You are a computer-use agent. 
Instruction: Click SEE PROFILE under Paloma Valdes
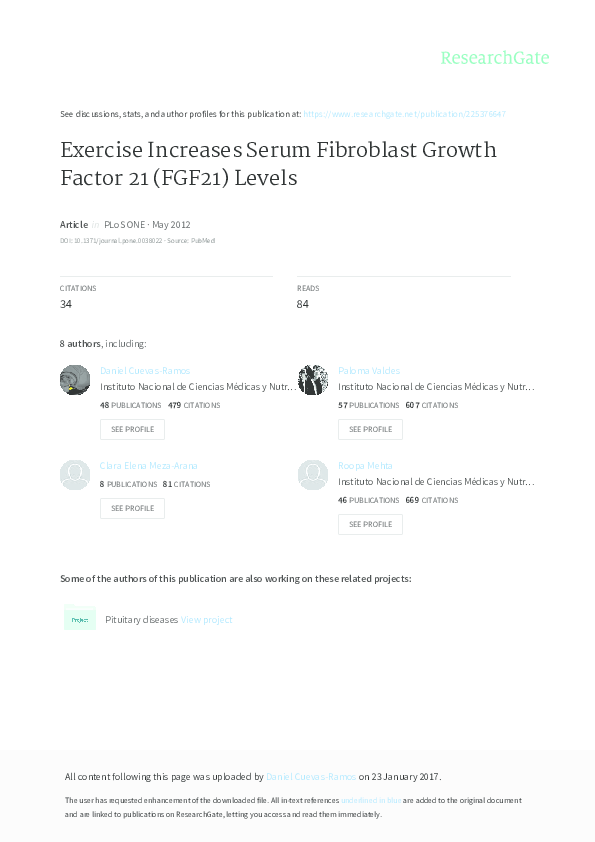[370, 429]
